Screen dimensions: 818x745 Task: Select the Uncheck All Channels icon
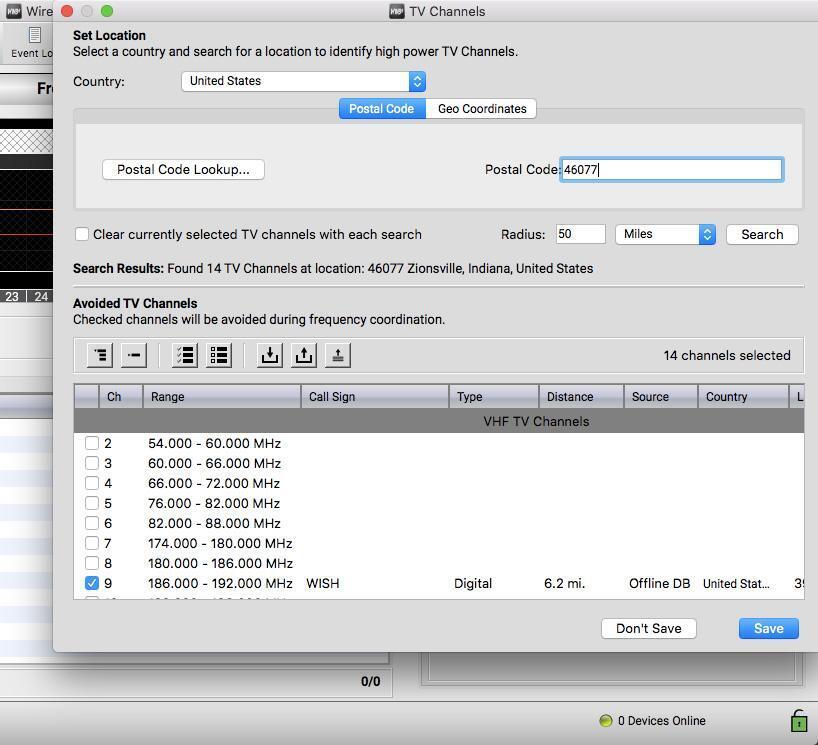219,355
